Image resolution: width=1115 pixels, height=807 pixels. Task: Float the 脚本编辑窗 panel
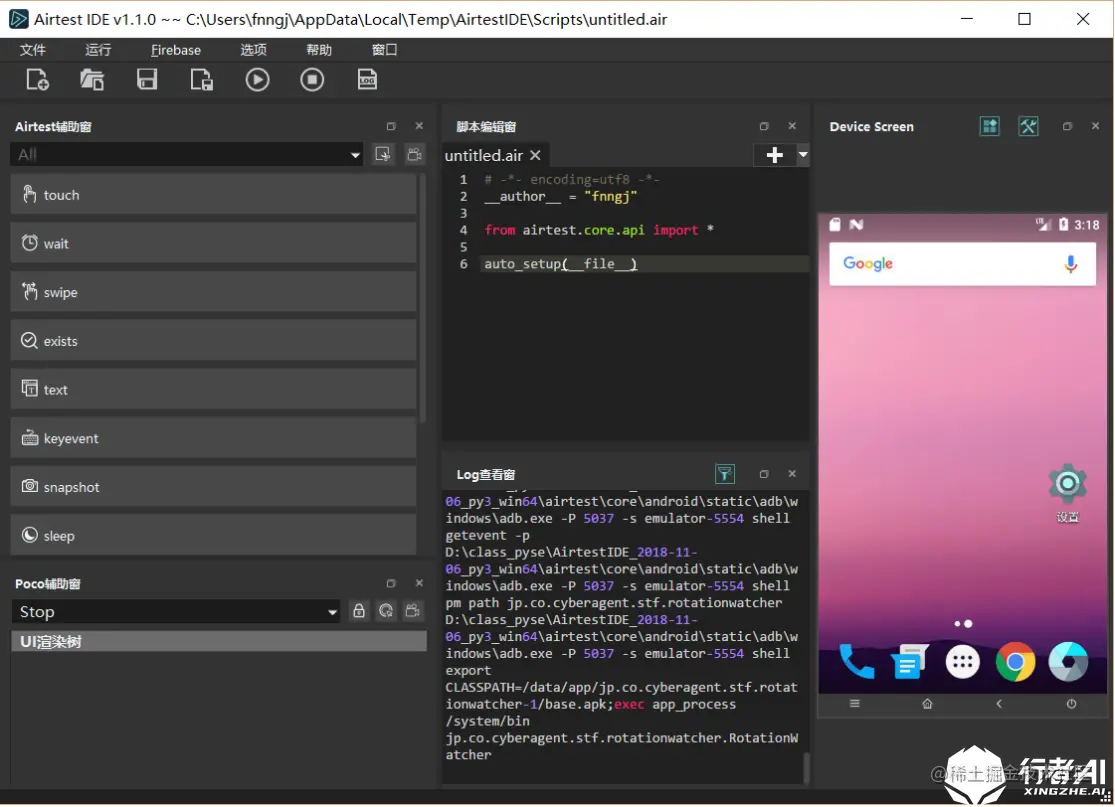coord(764,126)
